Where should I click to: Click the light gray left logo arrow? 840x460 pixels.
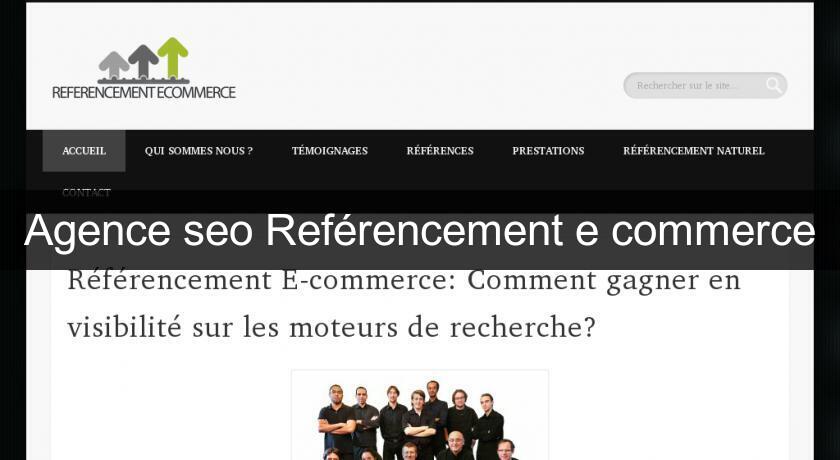(x=114, y=65)
